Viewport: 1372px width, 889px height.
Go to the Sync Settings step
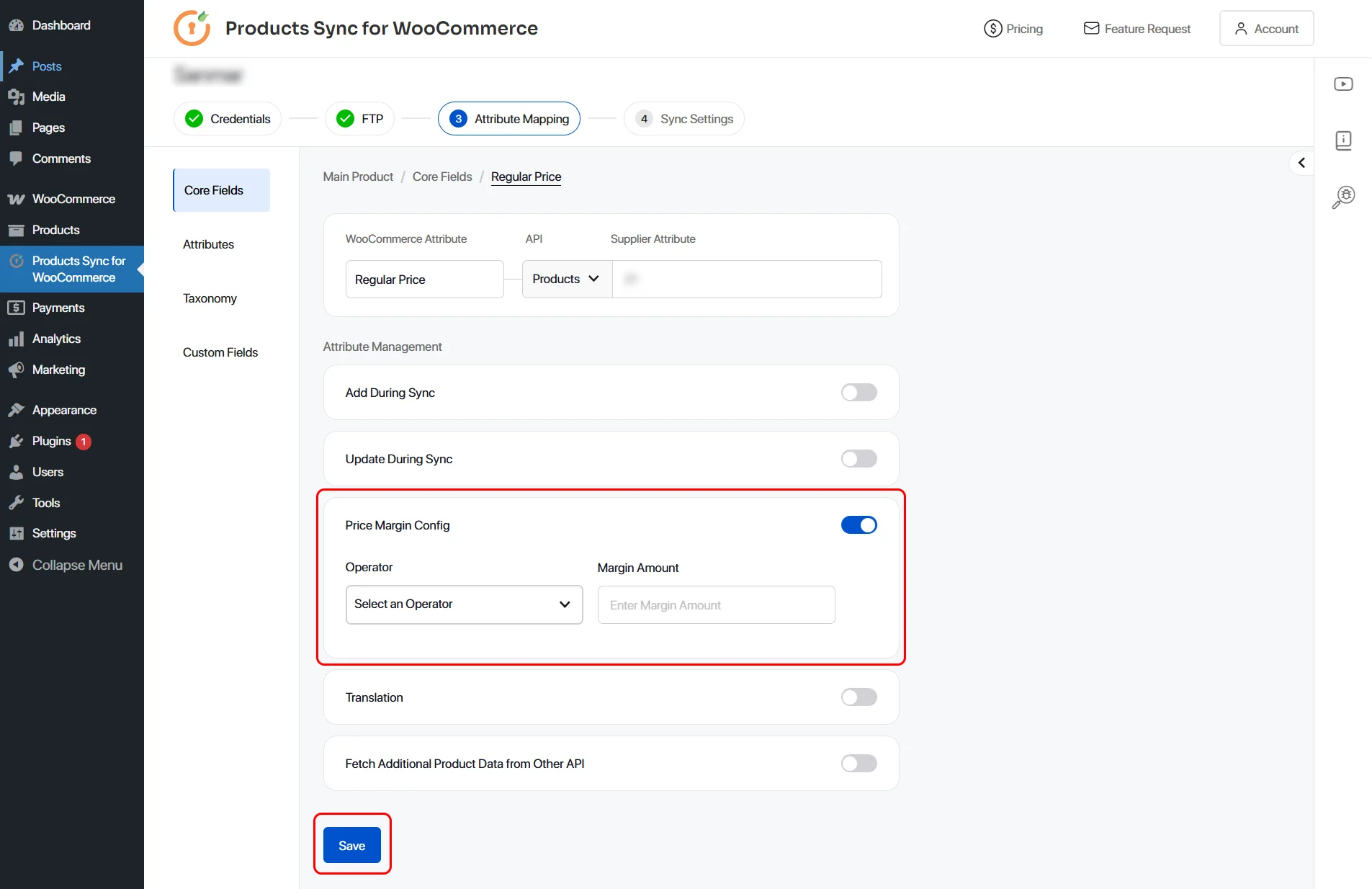[x=683, y=118]
